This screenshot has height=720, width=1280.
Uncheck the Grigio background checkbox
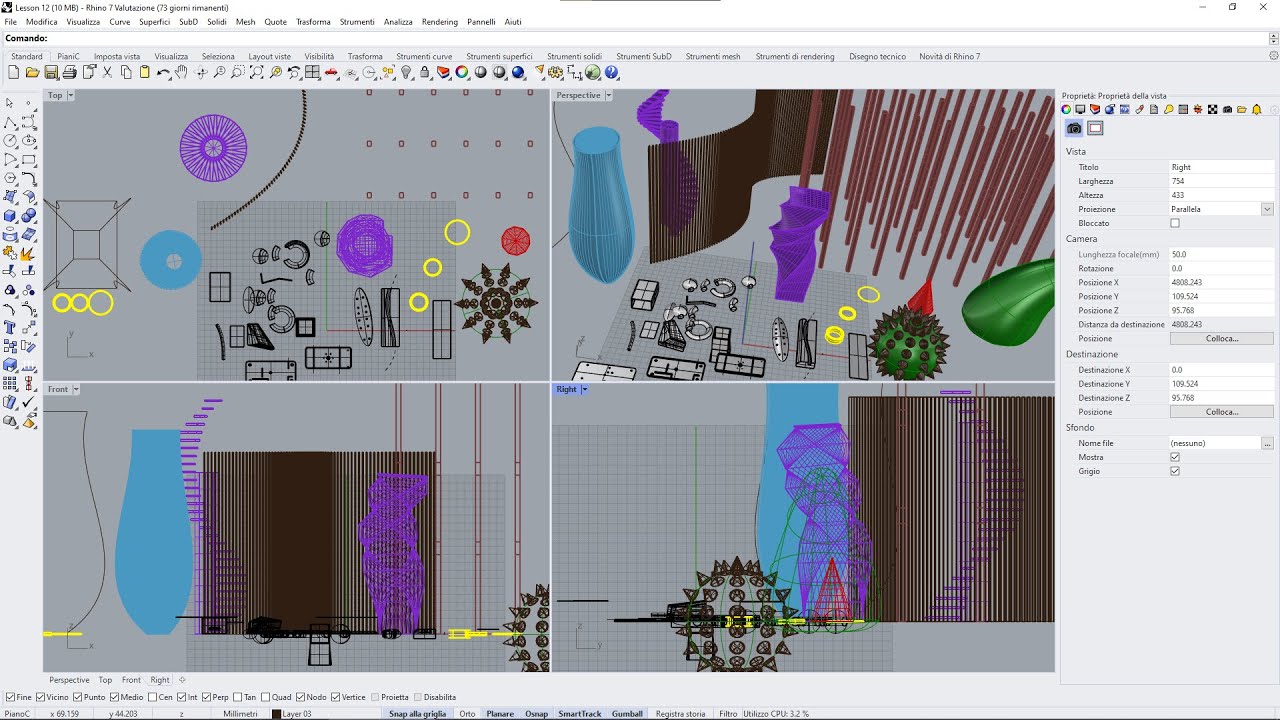pyautogui.click(x=1175, y=471)
